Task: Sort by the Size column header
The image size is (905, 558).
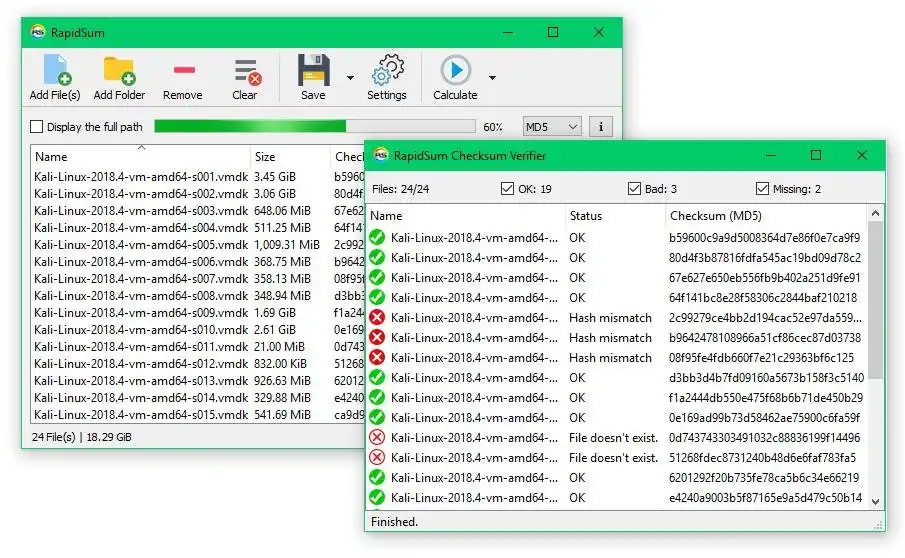Action: (265, 156)
